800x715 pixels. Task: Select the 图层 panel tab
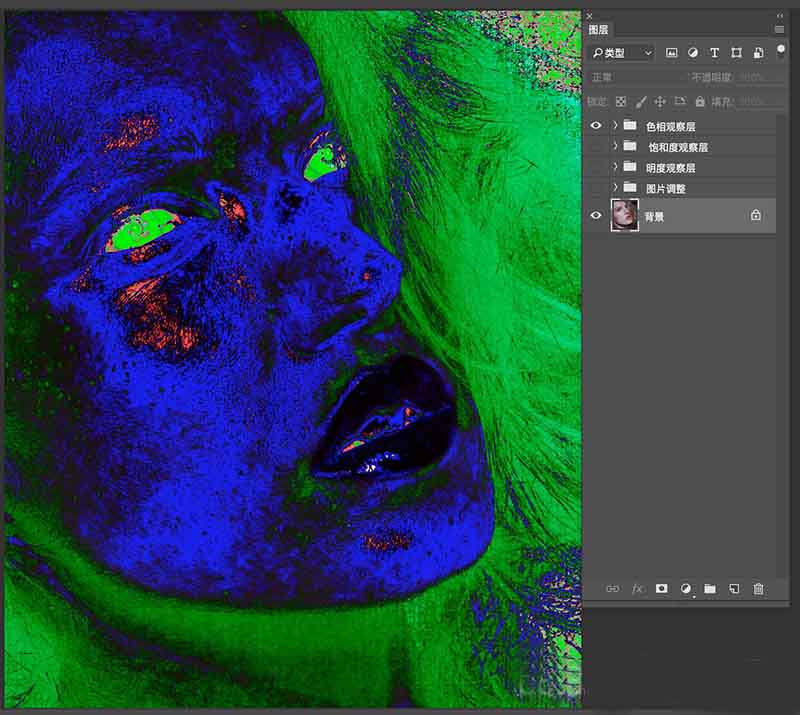click(598, 30)
